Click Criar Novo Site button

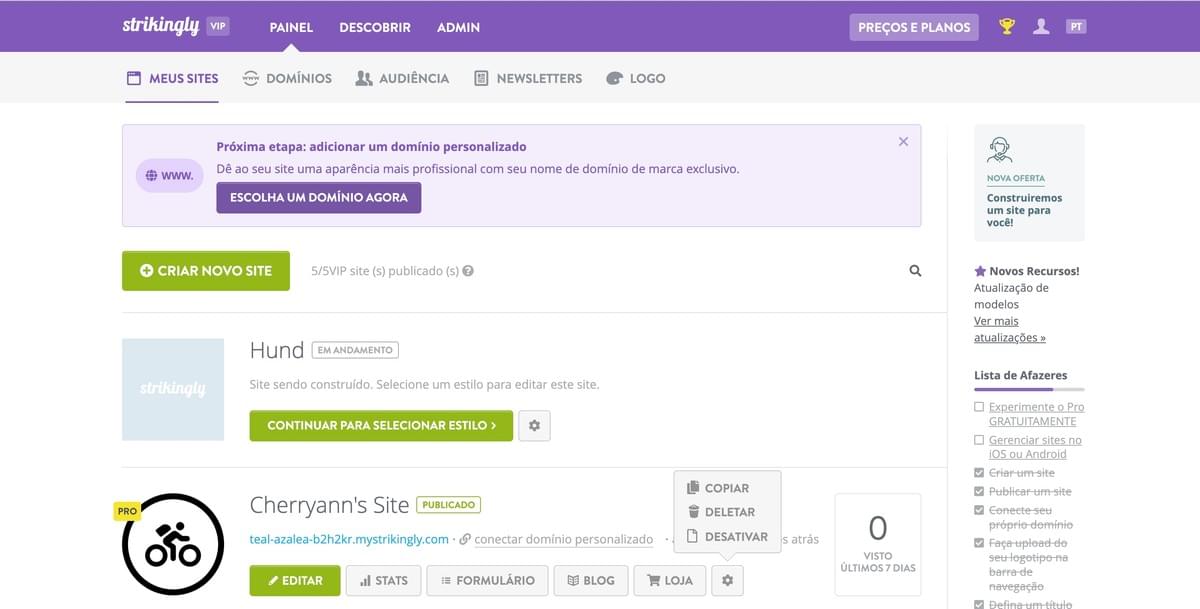coord(206,271)
